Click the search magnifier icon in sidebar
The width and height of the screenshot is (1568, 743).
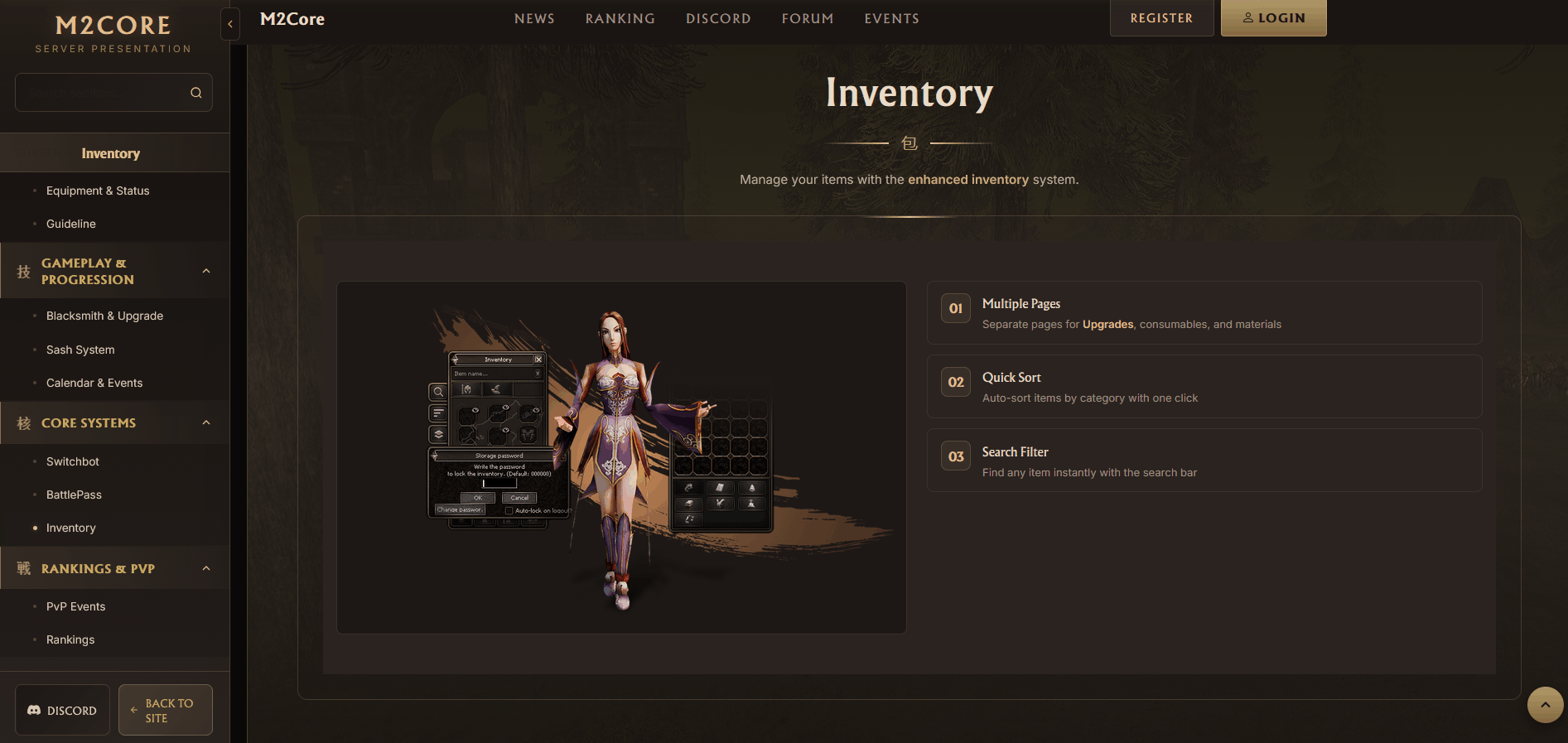pos(196,93)
